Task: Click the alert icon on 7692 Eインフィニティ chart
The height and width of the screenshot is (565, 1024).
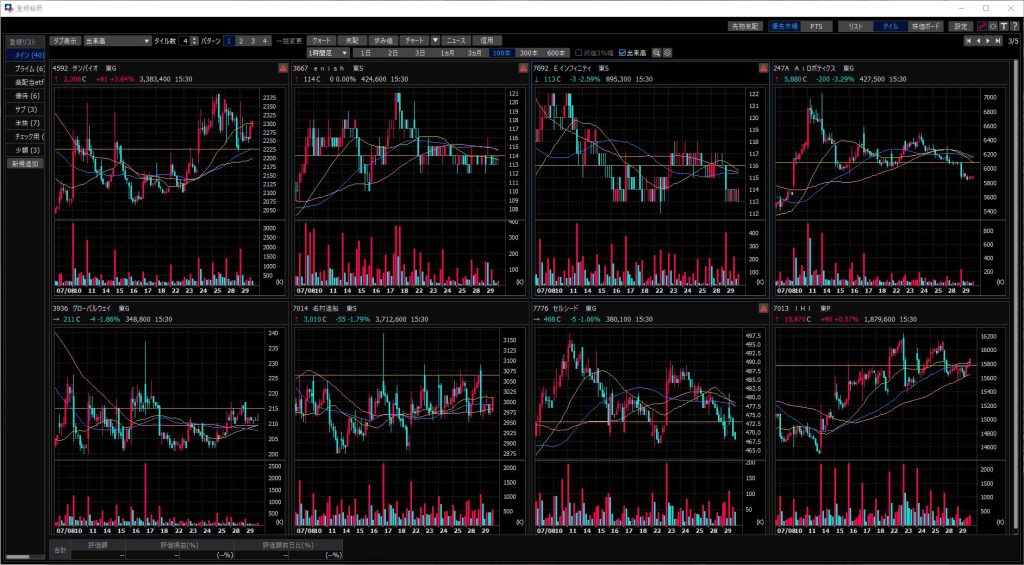Action: [x=764, y=69]
